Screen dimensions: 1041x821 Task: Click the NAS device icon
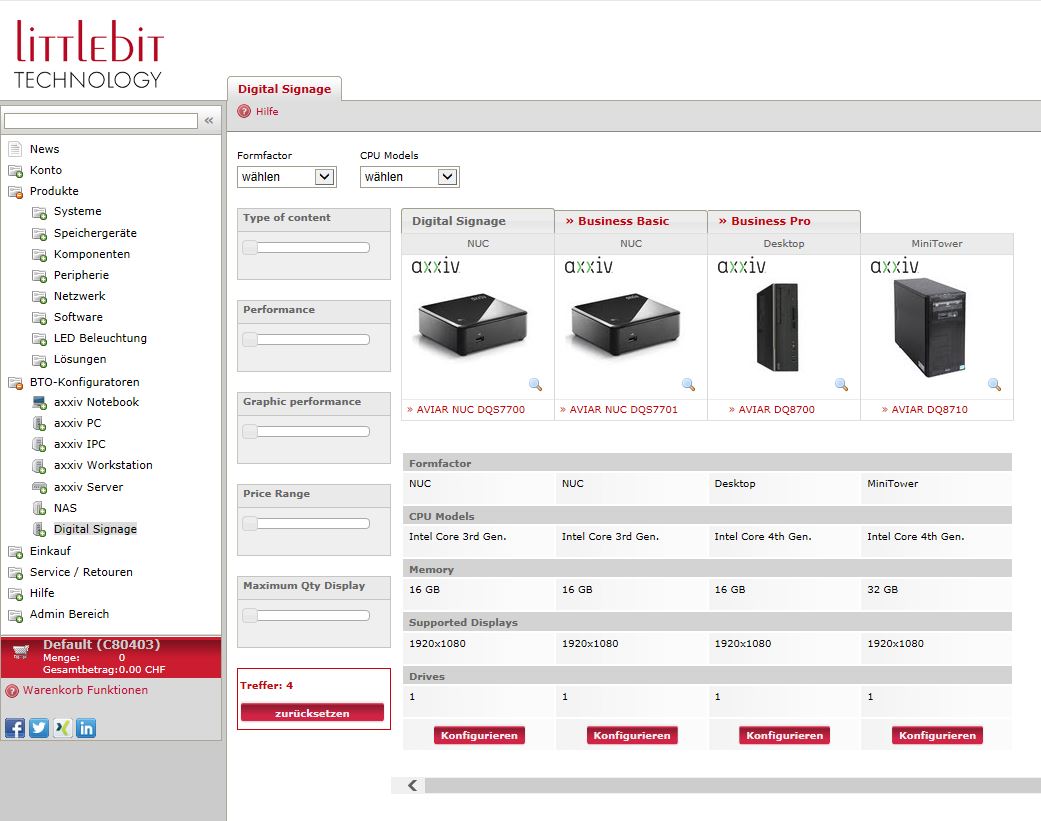click(39, 508)
